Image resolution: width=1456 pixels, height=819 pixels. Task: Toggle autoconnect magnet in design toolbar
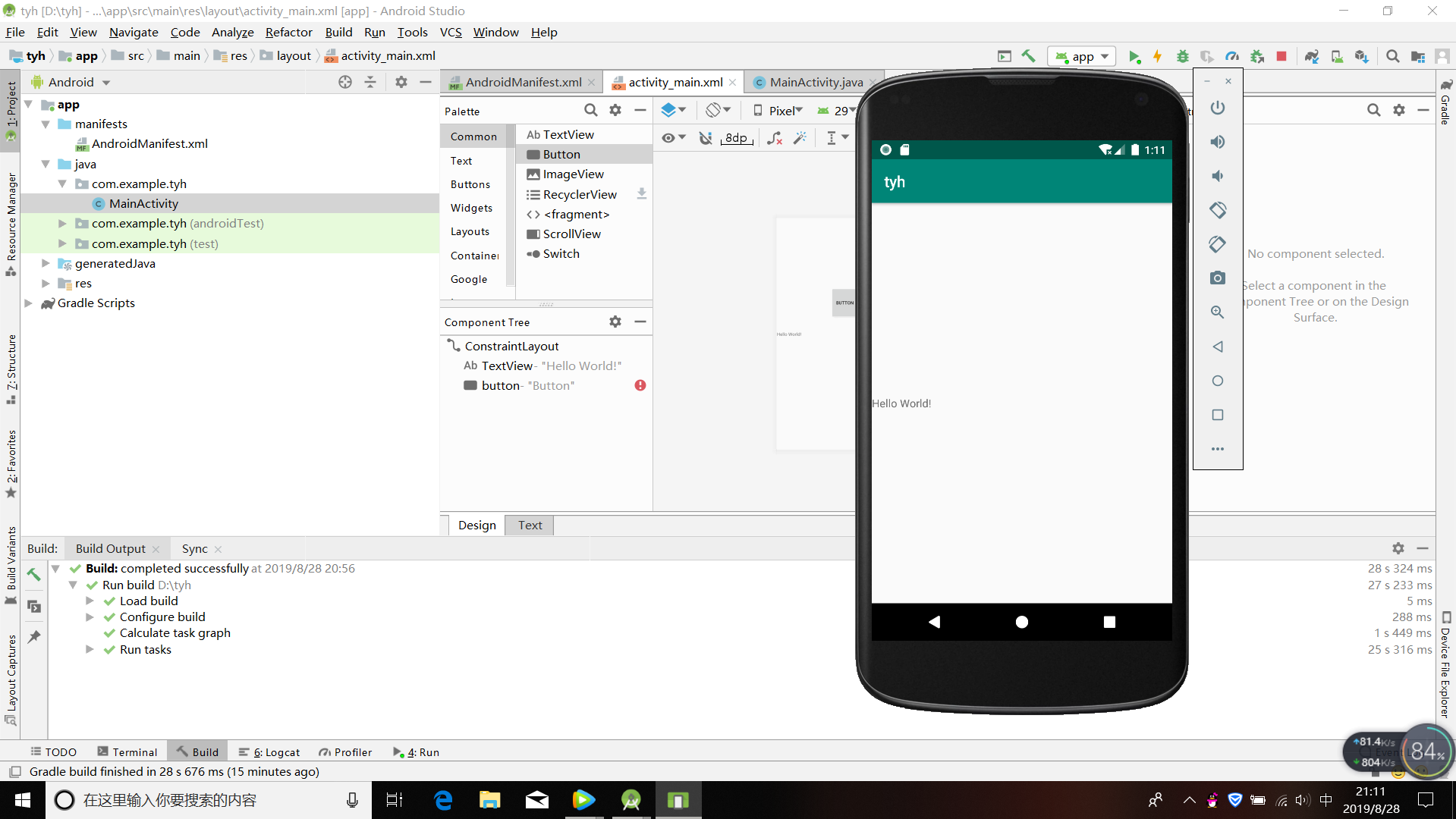(706, 137)
